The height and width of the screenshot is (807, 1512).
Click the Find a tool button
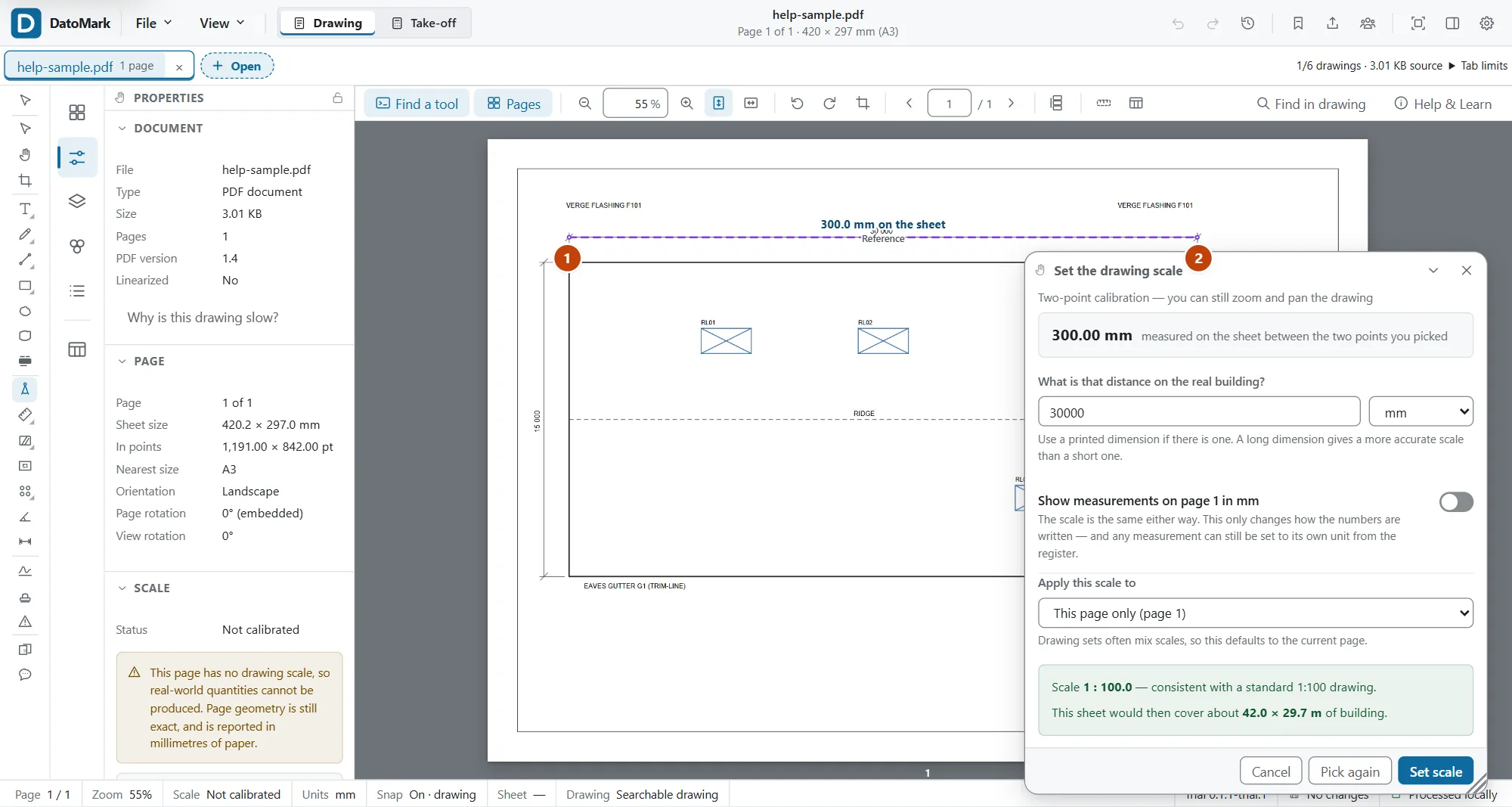tap(417, 104)
